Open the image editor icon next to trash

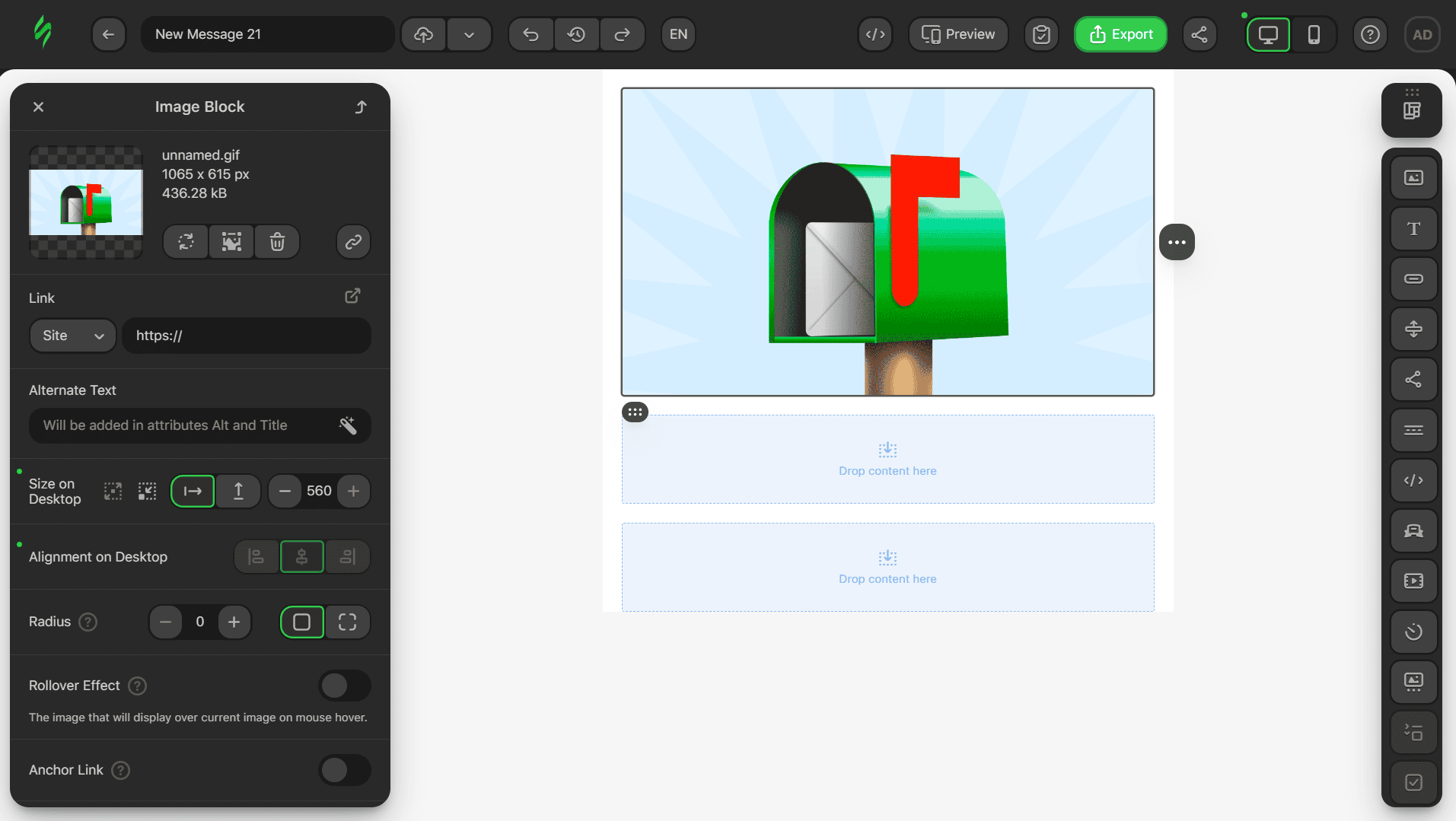(231, 241)
